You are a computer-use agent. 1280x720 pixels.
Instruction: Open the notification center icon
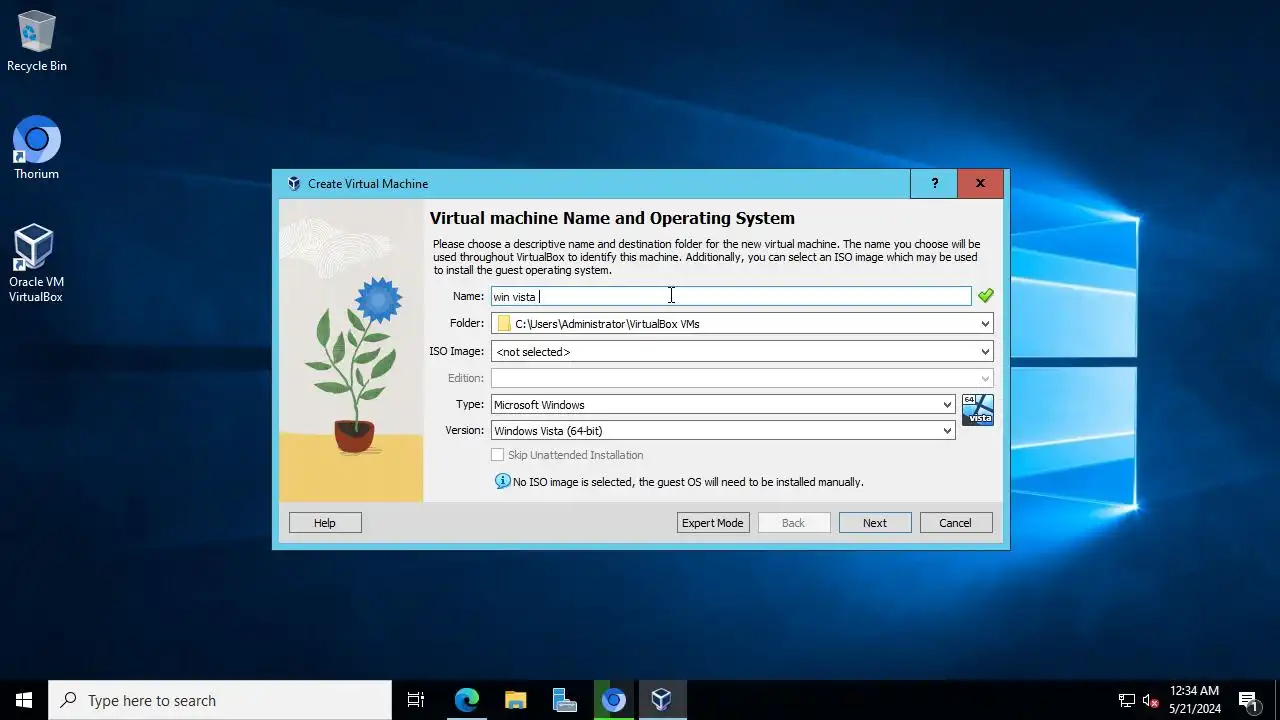[1247, 700]
